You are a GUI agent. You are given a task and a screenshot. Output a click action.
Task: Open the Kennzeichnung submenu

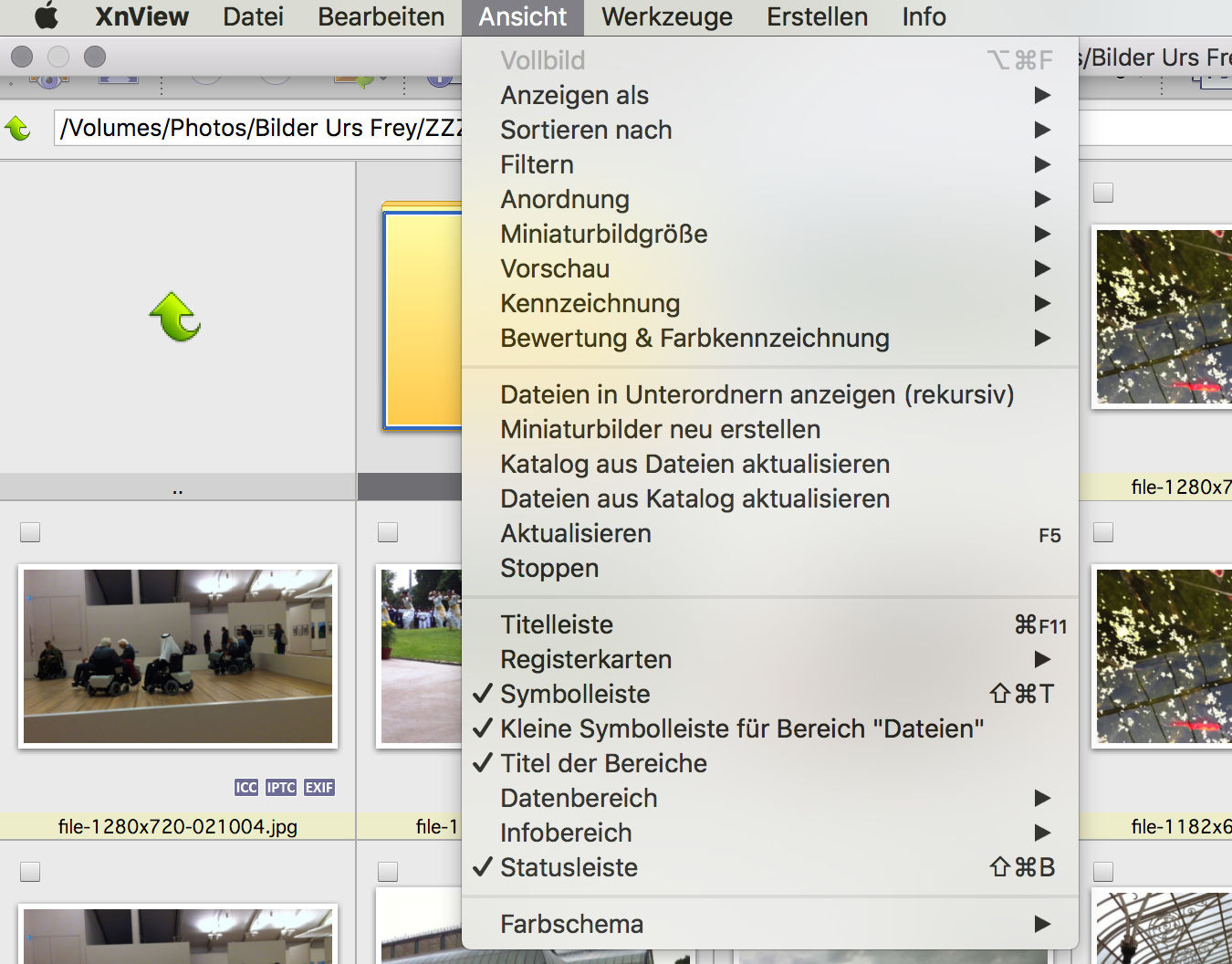pos(770,303)
